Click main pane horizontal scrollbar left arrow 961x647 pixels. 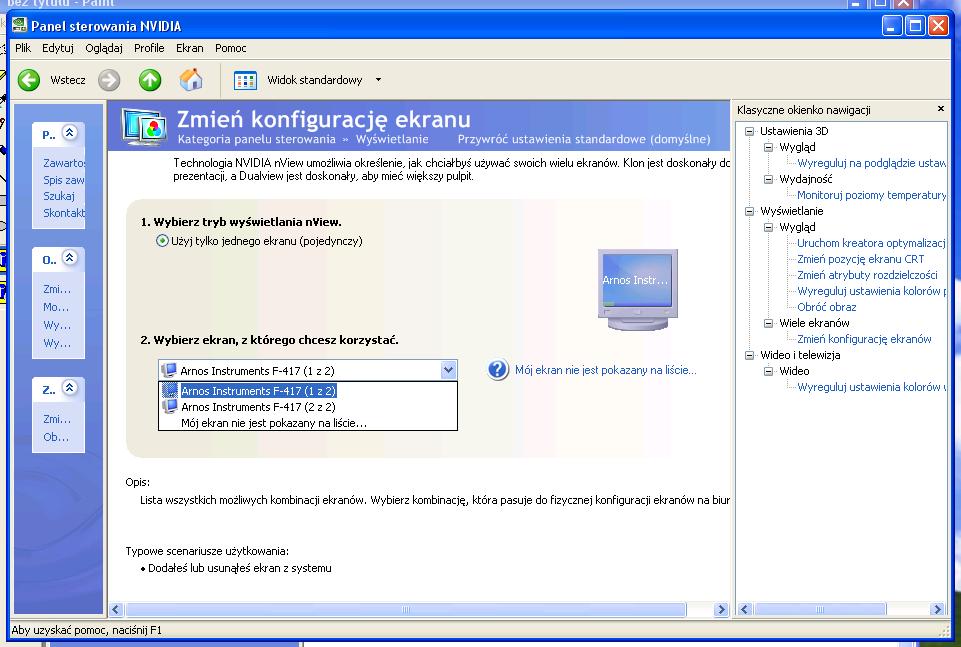click(116, 609)
